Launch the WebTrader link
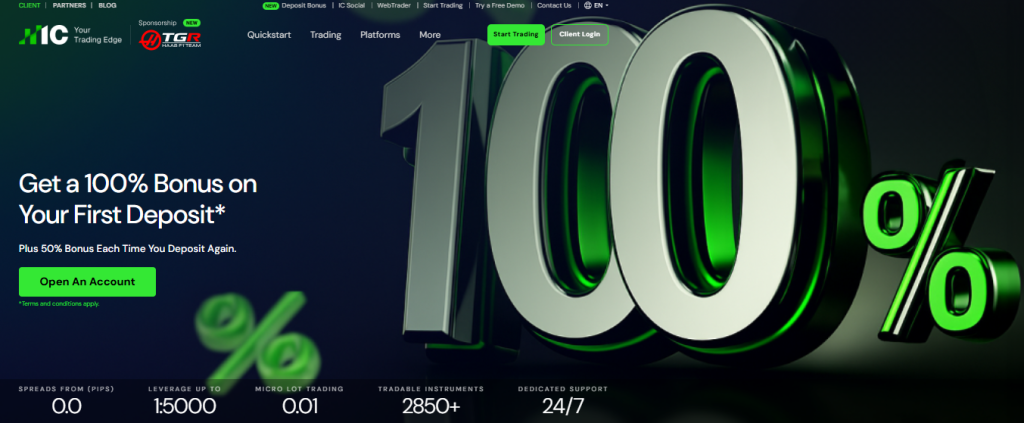This screenshot has height=423, width=1024. coord(394,5)
